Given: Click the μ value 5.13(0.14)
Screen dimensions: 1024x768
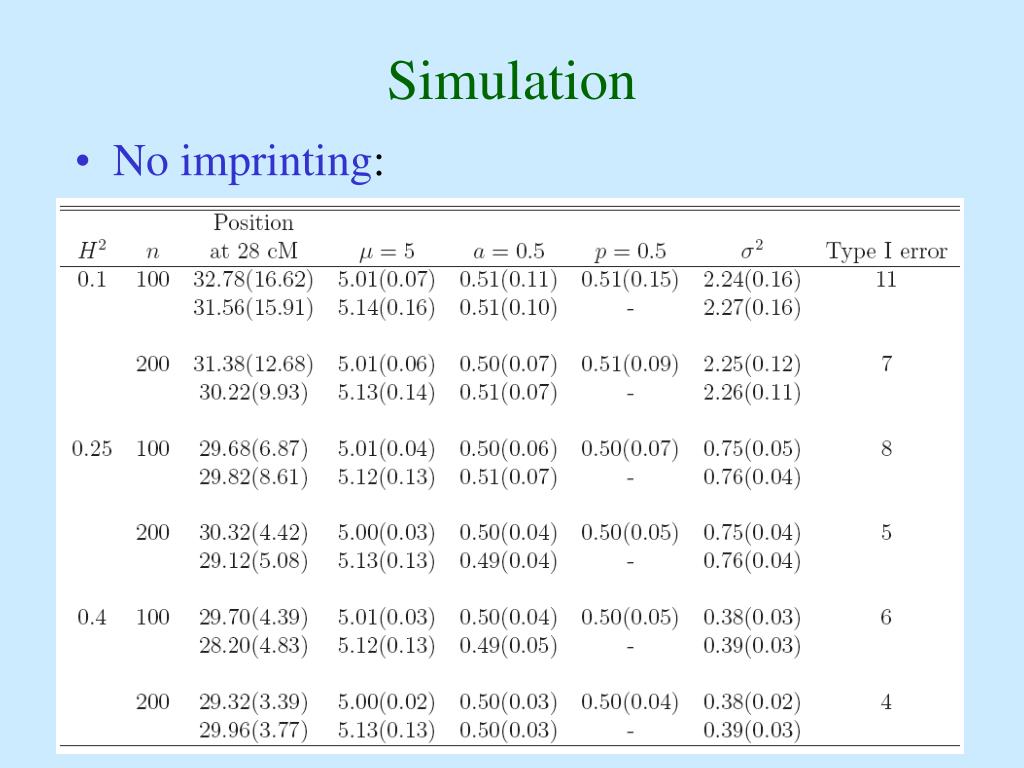Looking at the screenshot, I should pos(387,393).
